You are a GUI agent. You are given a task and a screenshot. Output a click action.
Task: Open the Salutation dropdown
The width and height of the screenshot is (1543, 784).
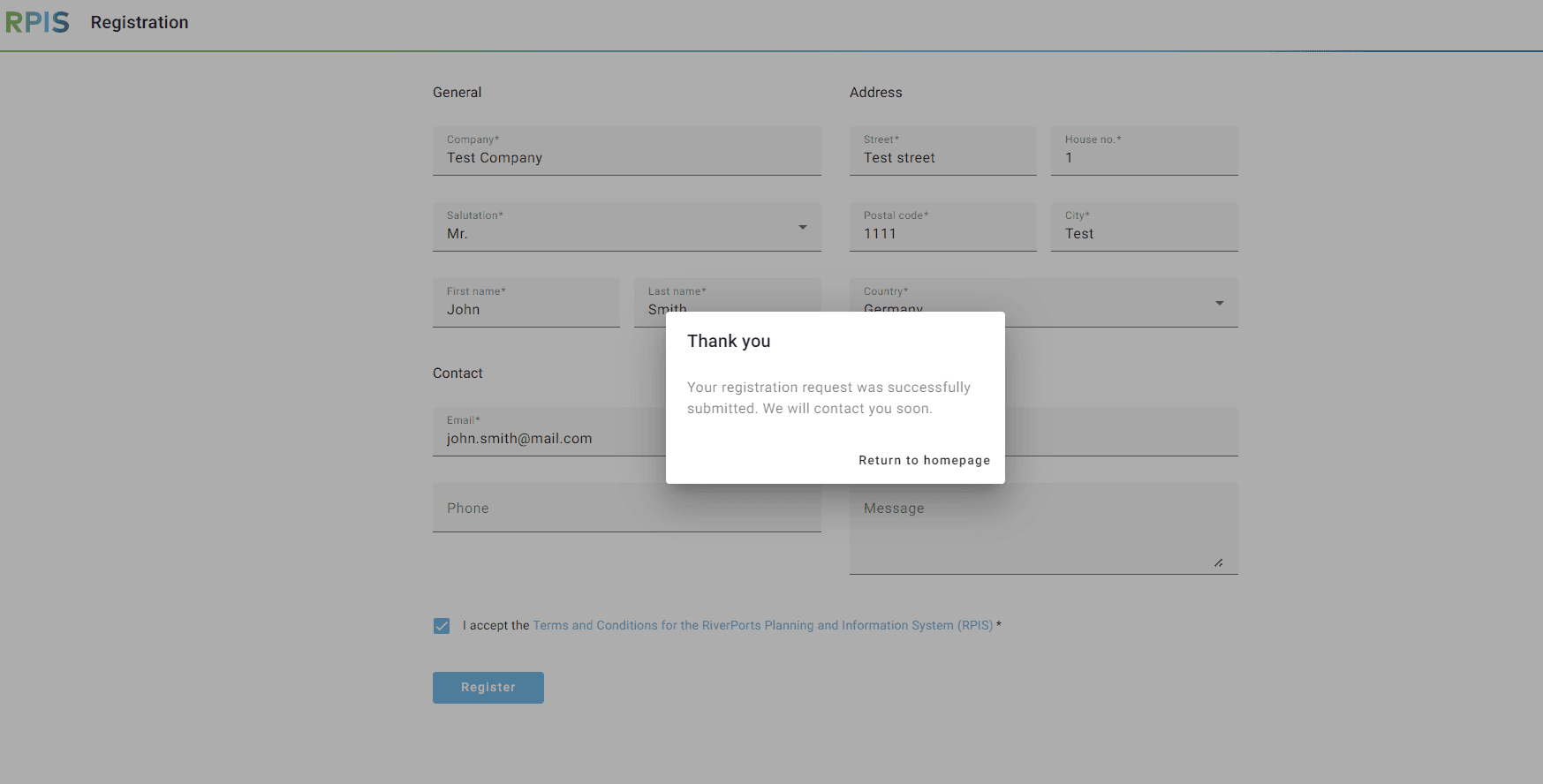click(627, 227)
